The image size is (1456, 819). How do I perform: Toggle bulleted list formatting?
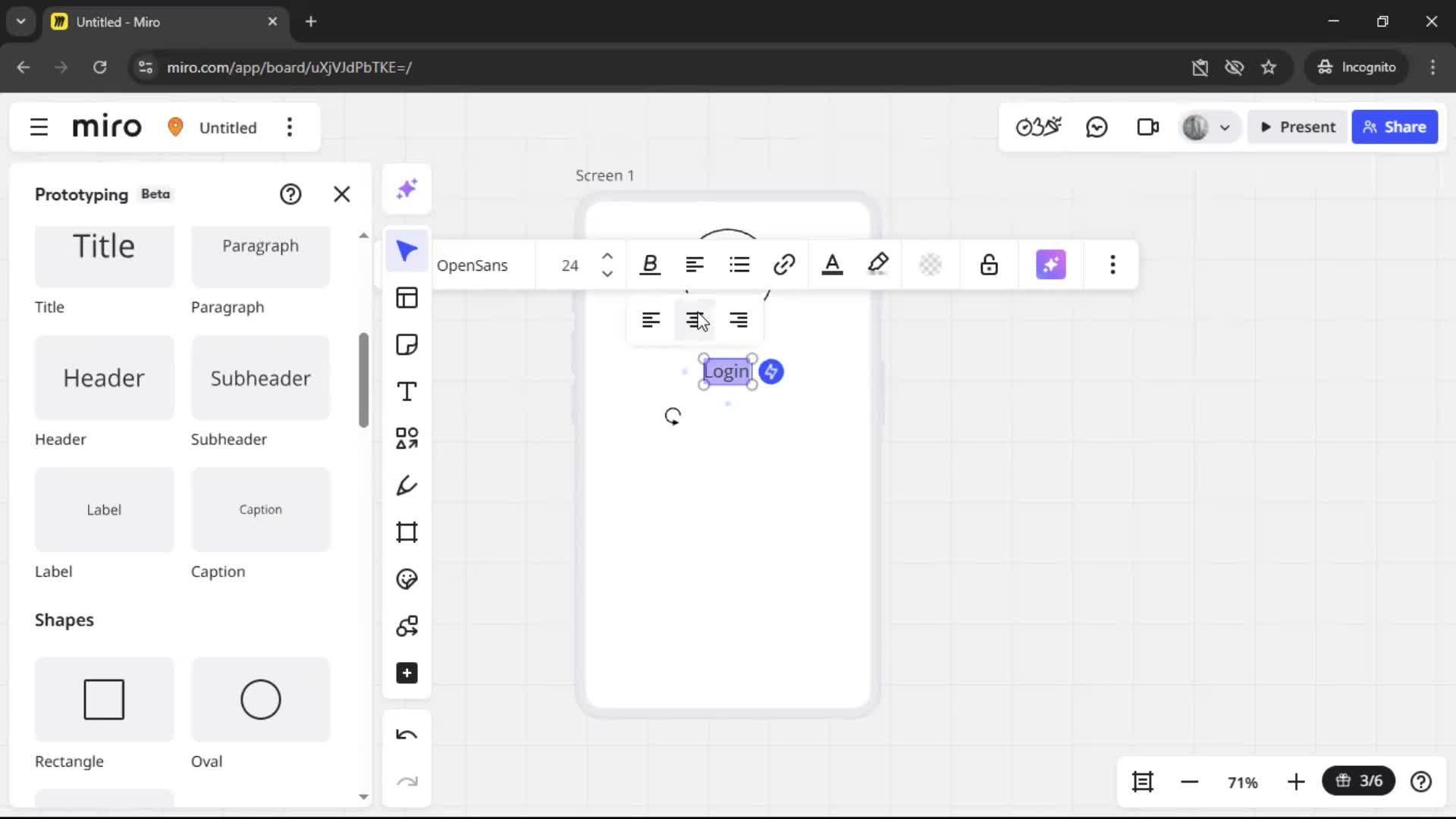pyautogui.click(x=739, y=265)
